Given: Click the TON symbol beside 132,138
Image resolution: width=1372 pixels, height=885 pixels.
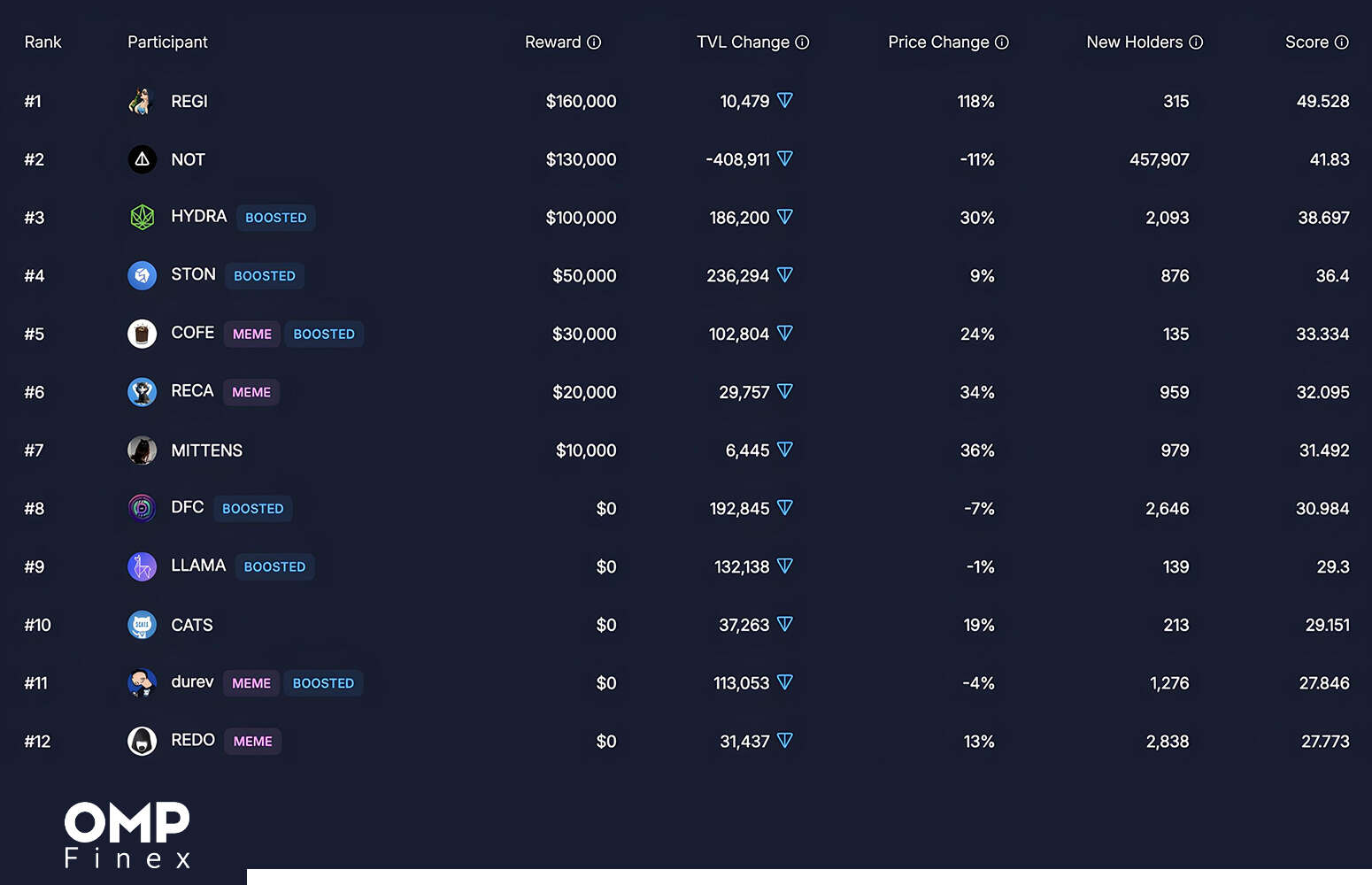Looking at the screenshot, I should tap(784, 566).
